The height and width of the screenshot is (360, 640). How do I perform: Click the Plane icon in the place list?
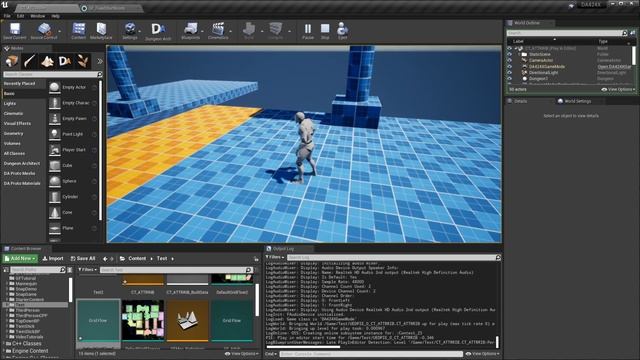[x=54, y=228]
